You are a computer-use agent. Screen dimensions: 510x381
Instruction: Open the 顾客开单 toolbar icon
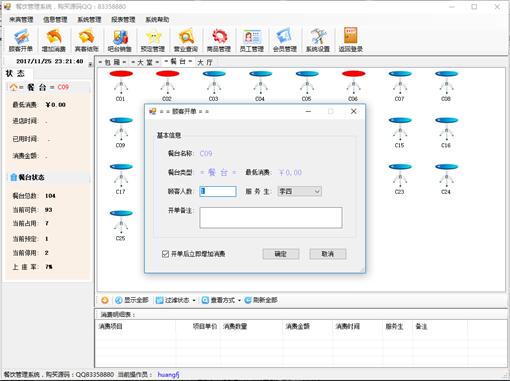(x=21, y=40)
